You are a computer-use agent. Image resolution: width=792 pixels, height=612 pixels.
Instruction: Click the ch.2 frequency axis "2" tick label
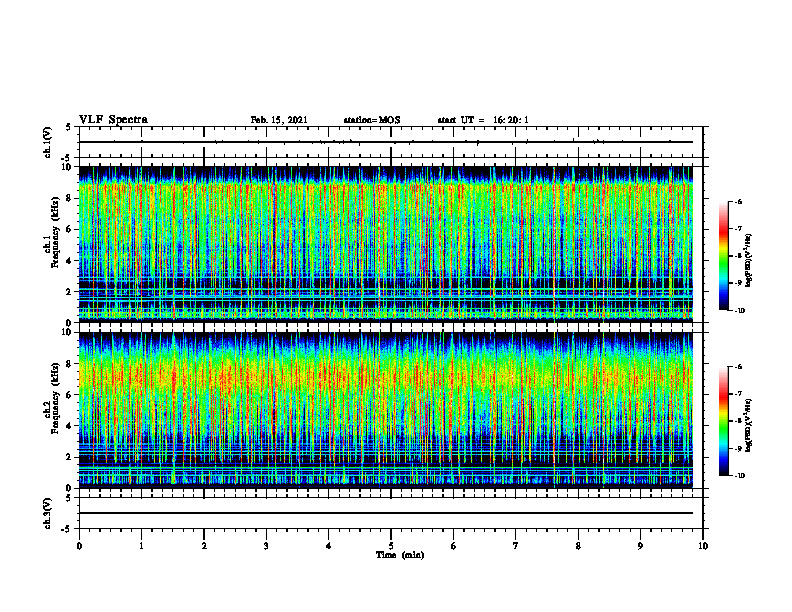[x=70, y=457]
